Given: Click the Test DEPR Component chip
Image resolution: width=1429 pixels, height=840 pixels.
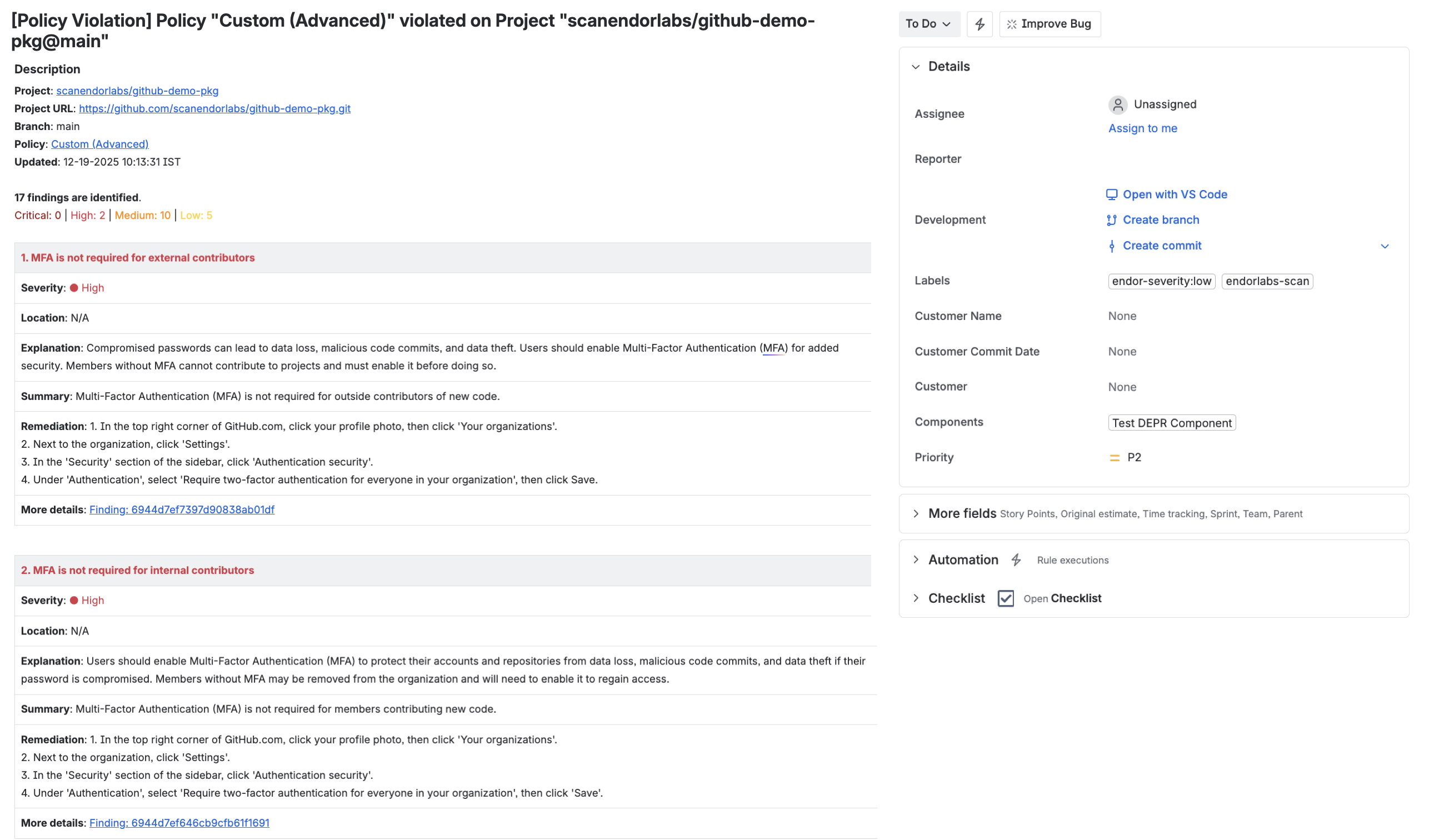Looking at the screenshot, I should (x=1172, y=423).
